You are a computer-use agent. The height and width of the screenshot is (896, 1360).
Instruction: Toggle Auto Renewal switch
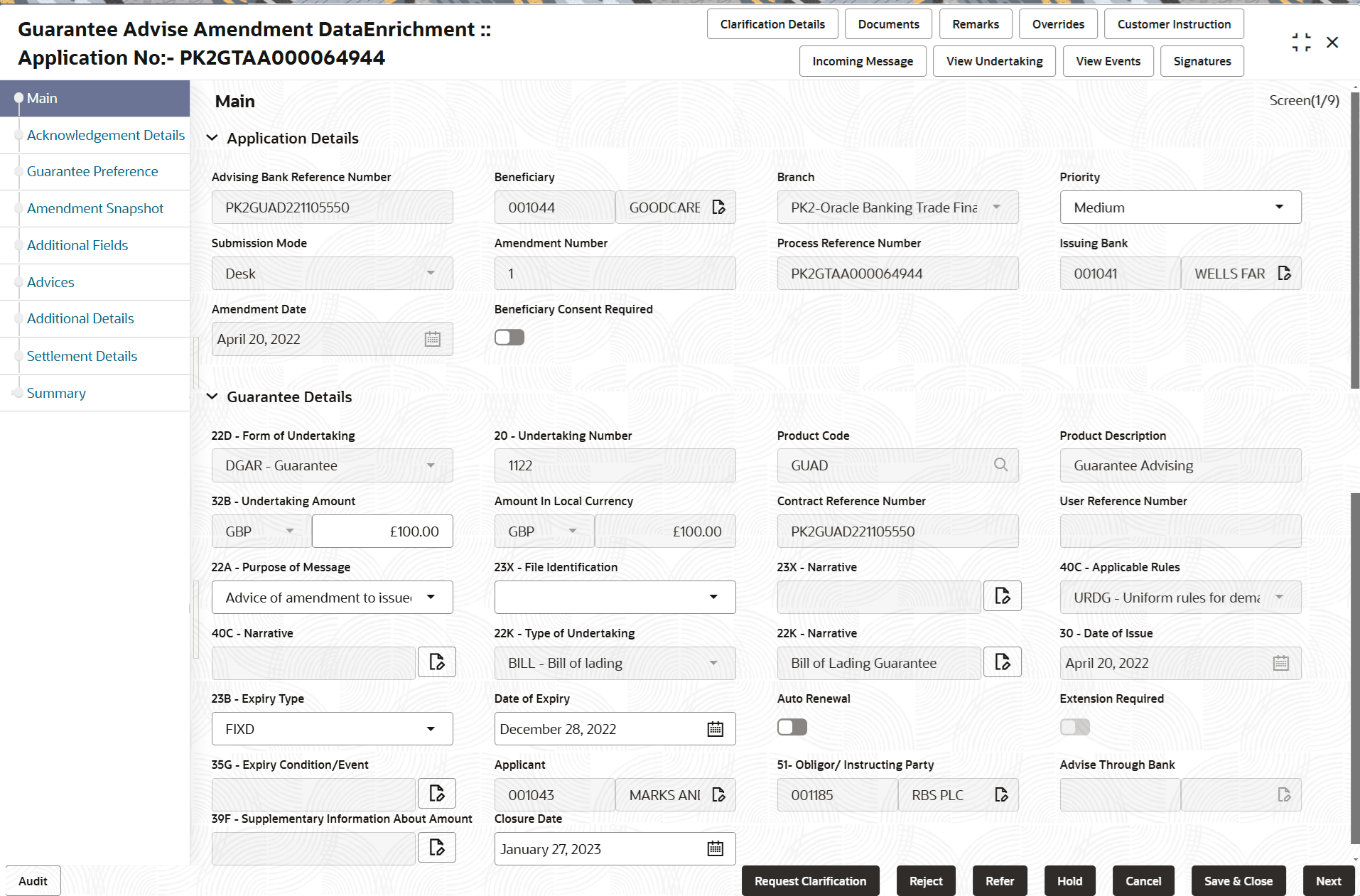point(792,727)
